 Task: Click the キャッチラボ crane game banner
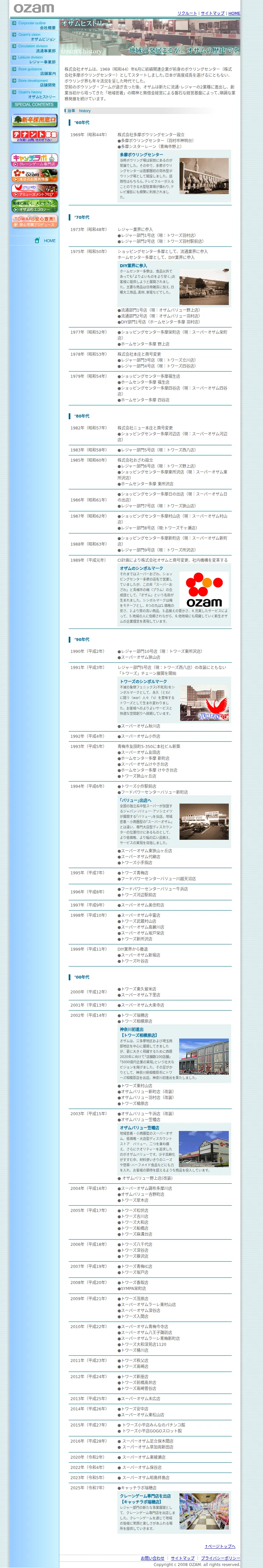pyautogui.click(x=35, y=160)
